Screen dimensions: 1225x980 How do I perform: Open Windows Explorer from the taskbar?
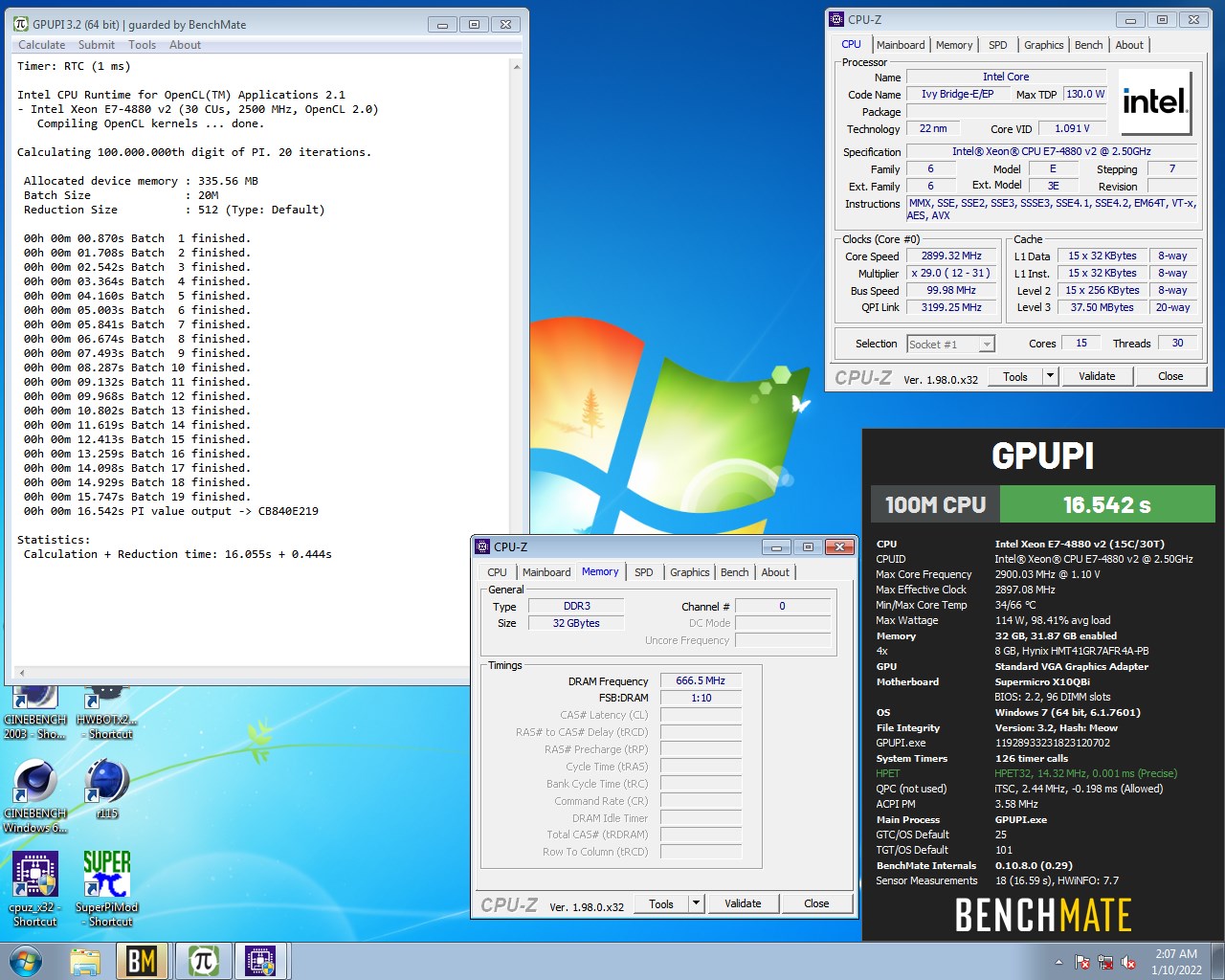pos(85,961)
